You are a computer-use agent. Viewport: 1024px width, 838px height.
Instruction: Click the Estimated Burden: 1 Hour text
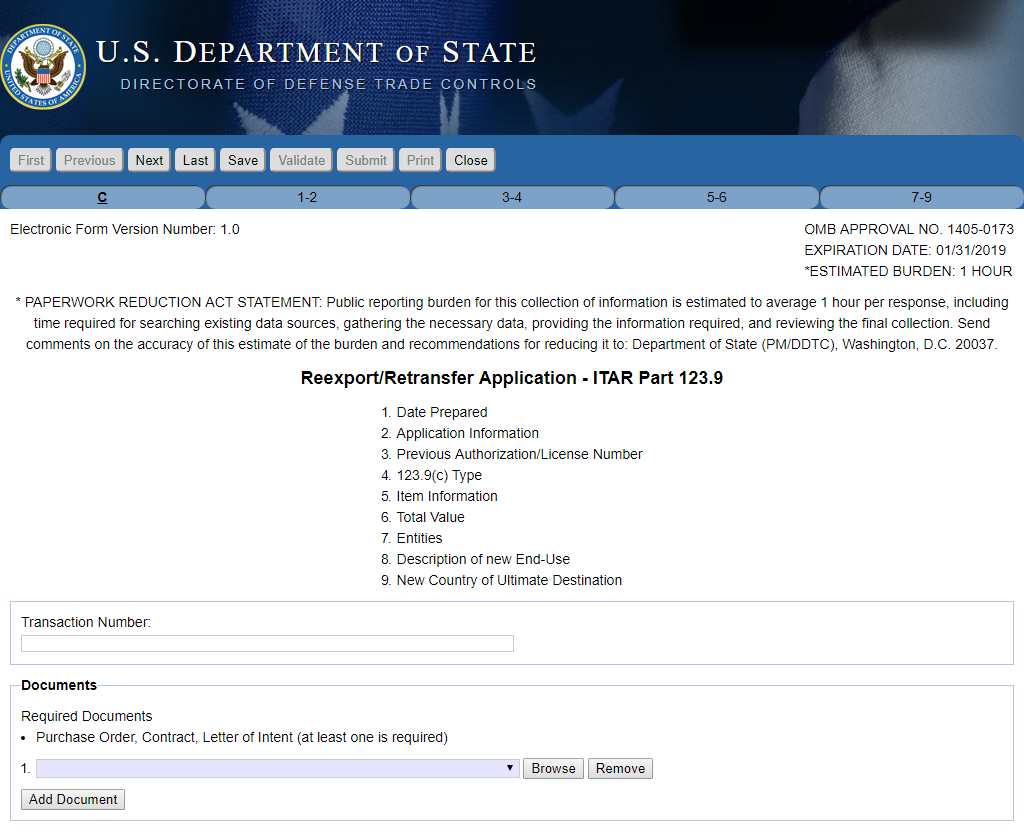click(x=908, y=271)
